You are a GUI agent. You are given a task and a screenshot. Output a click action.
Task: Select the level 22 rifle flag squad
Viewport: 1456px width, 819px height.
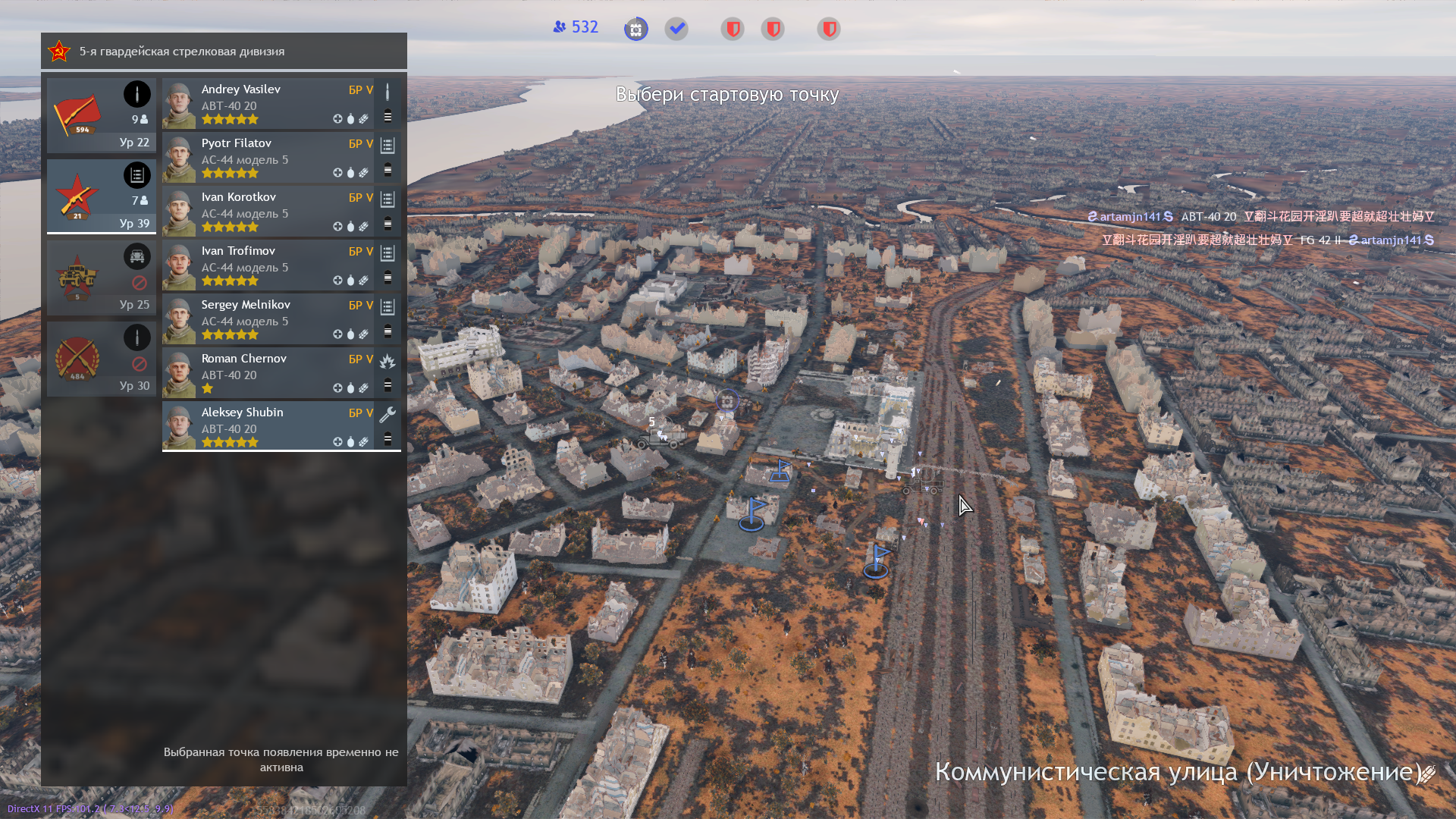pos(101,115)
